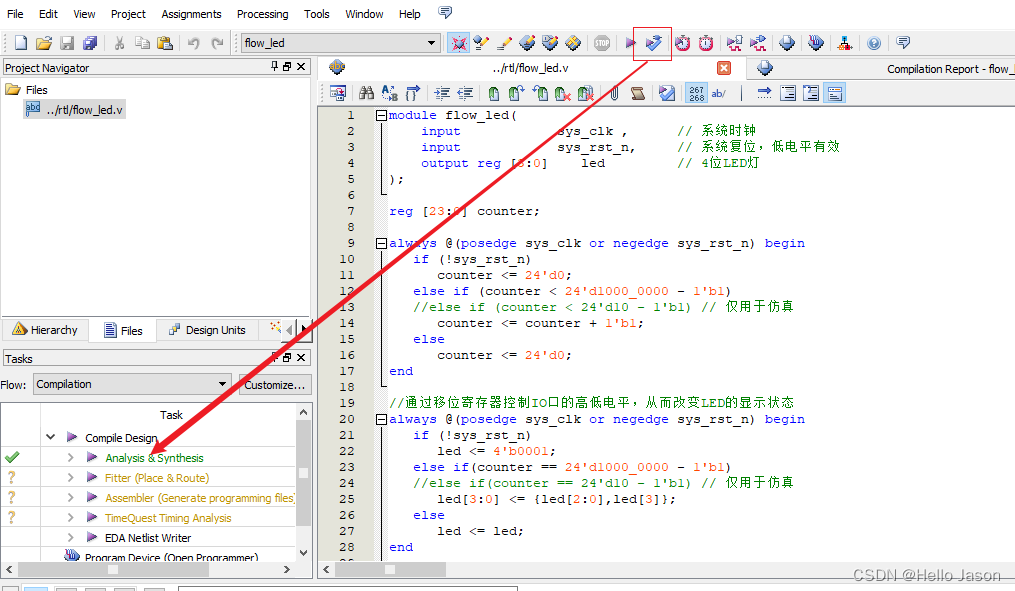The height and width of the screenshot is (591, 1015).
Task: Collapse the code fold at module flow_led
Action: click(x=382, y=115)
